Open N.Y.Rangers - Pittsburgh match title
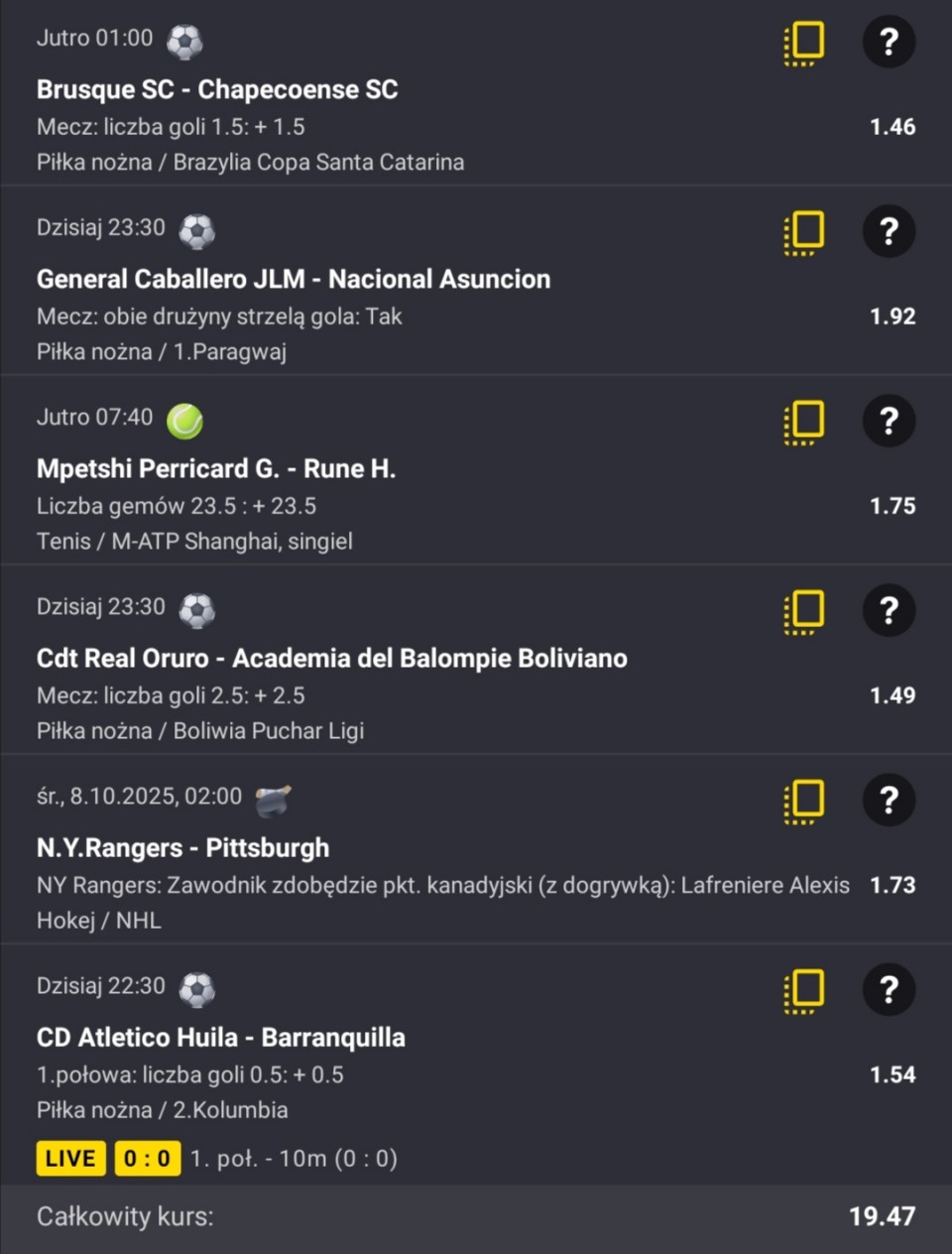Viewport: 952px width, 1254px height. click(182, 847)
